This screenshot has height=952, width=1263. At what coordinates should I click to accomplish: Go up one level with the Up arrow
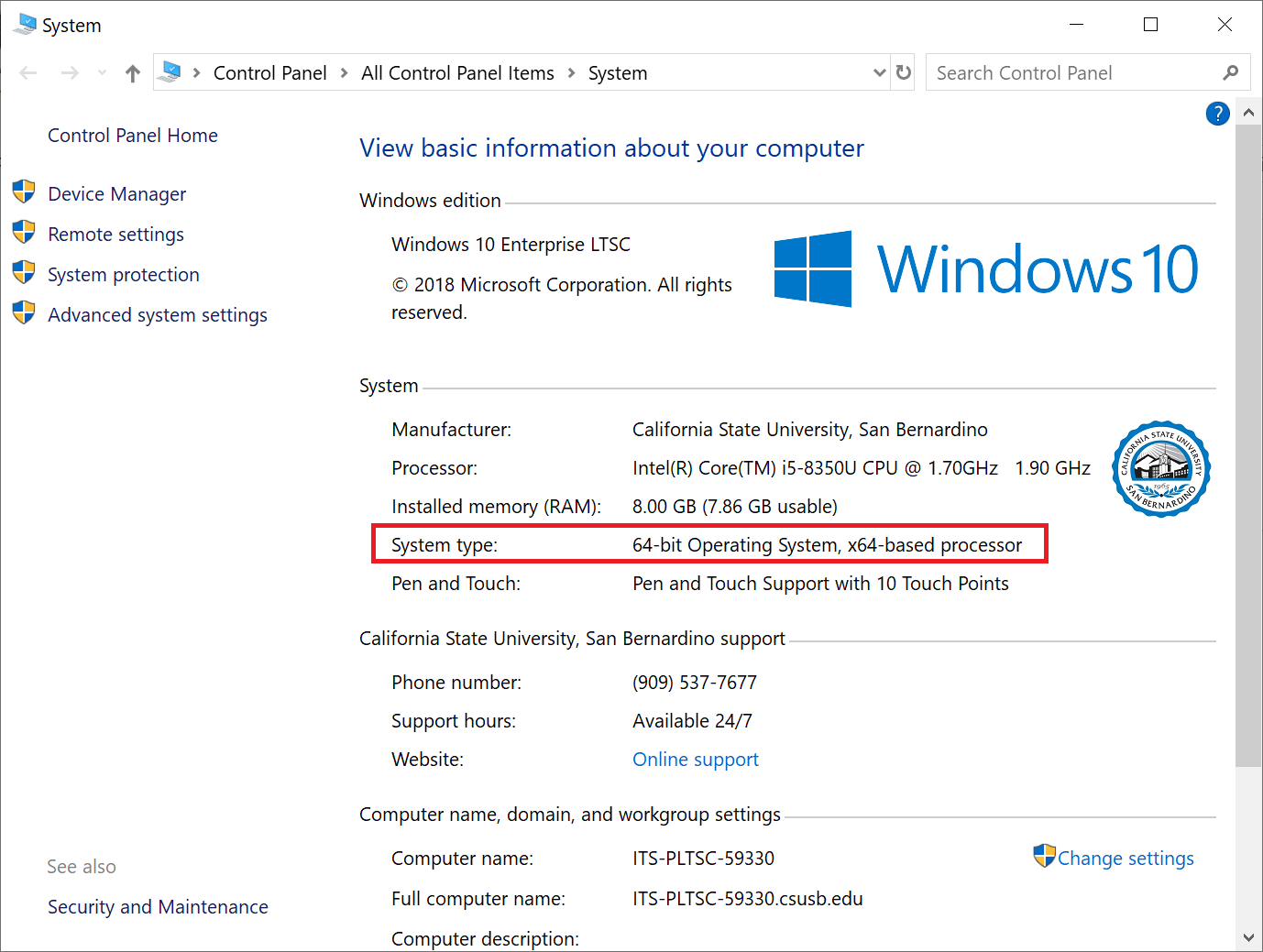pos(133,73)
